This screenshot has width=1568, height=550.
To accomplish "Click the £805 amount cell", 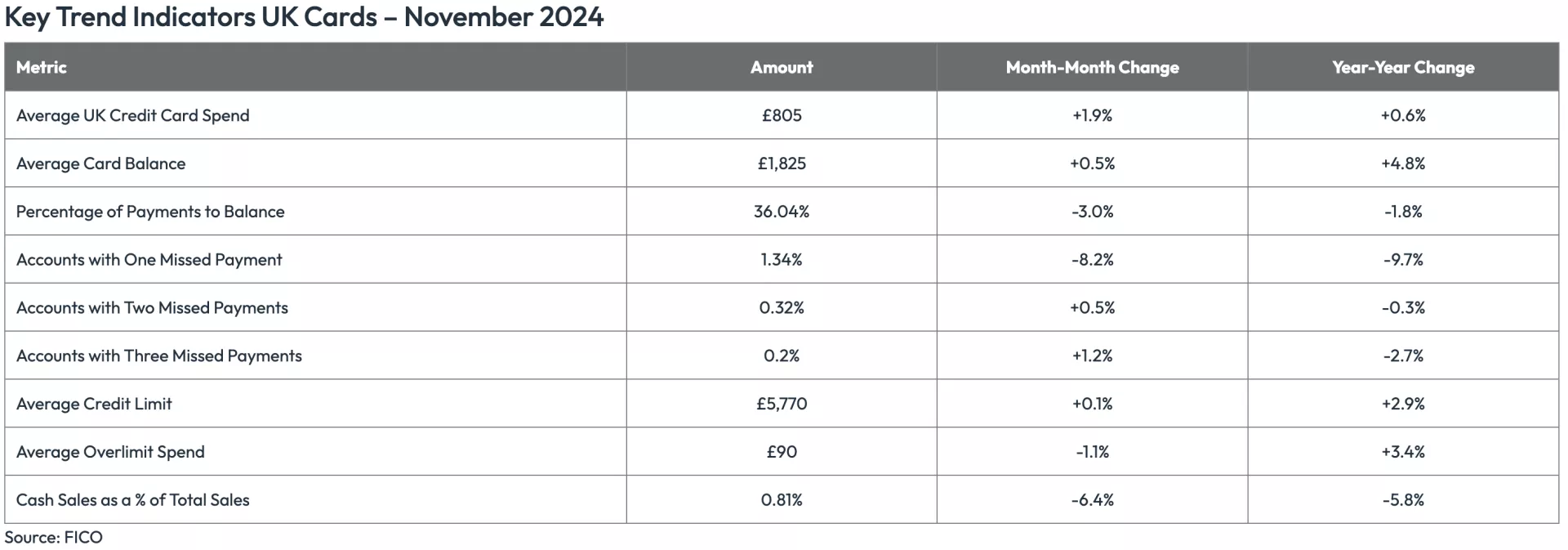I will click(781, 115).
